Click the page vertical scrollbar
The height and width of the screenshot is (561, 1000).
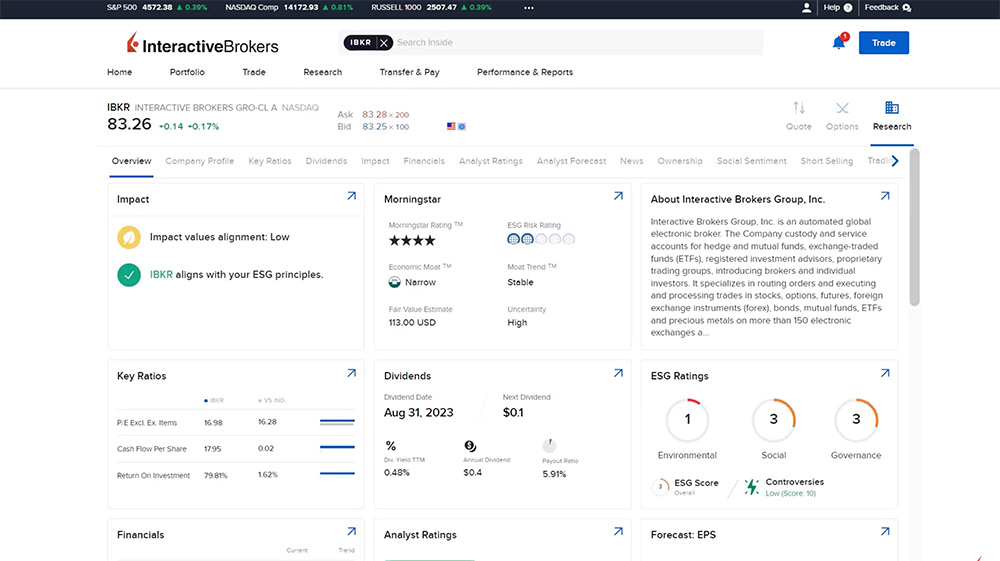pos(914,230)
